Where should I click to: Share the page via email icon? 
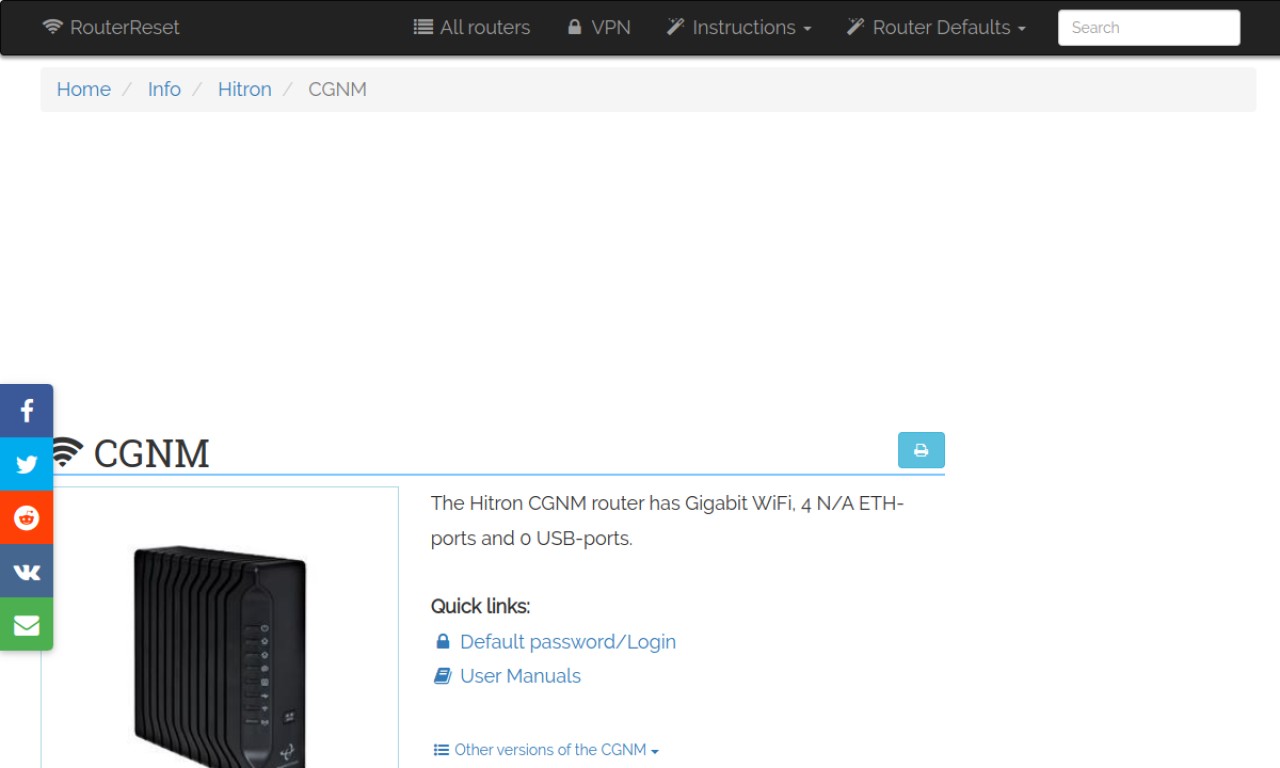(26, 625)
